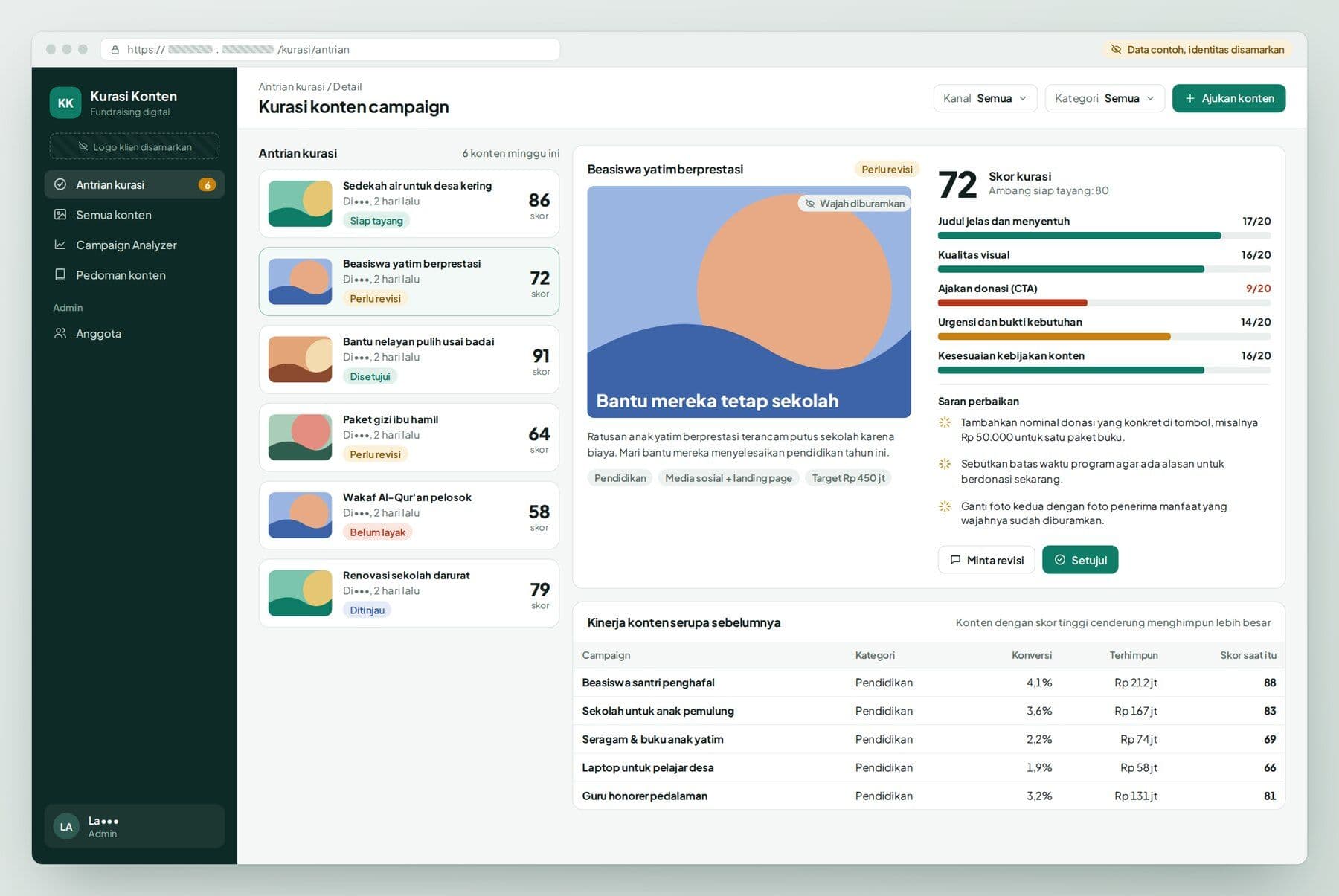Click the plus icon on Ajukan konten
Screen dimensions: 1339x896
click(x=1190, y=98)
